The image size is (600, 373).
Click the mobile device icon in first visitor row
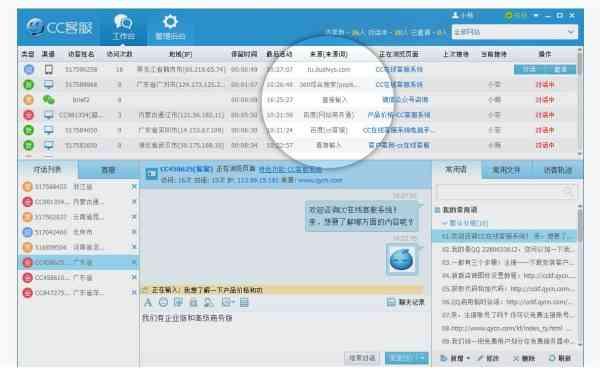[49, 69]
